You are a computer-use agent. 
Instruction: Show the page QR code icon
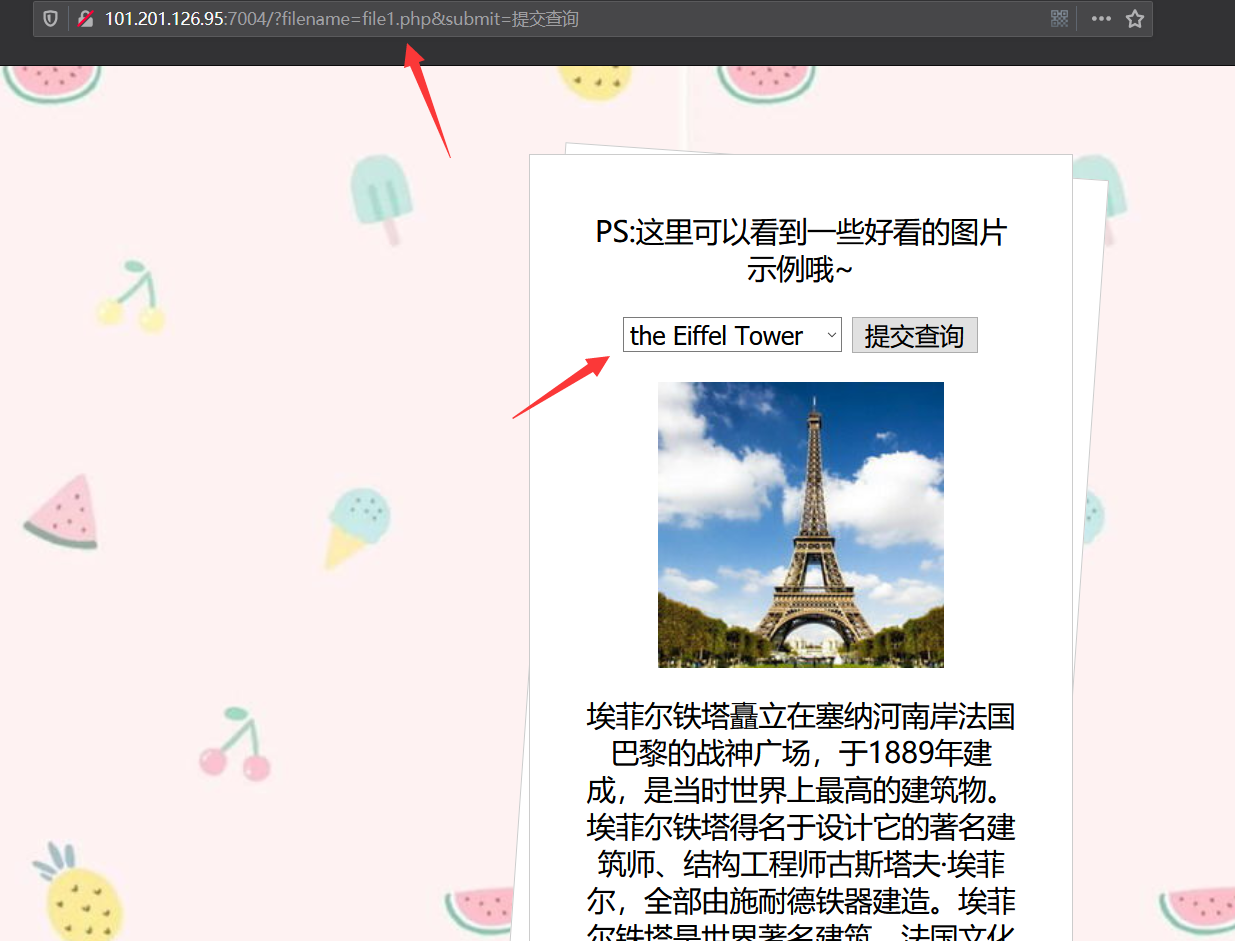[1059, 19]
